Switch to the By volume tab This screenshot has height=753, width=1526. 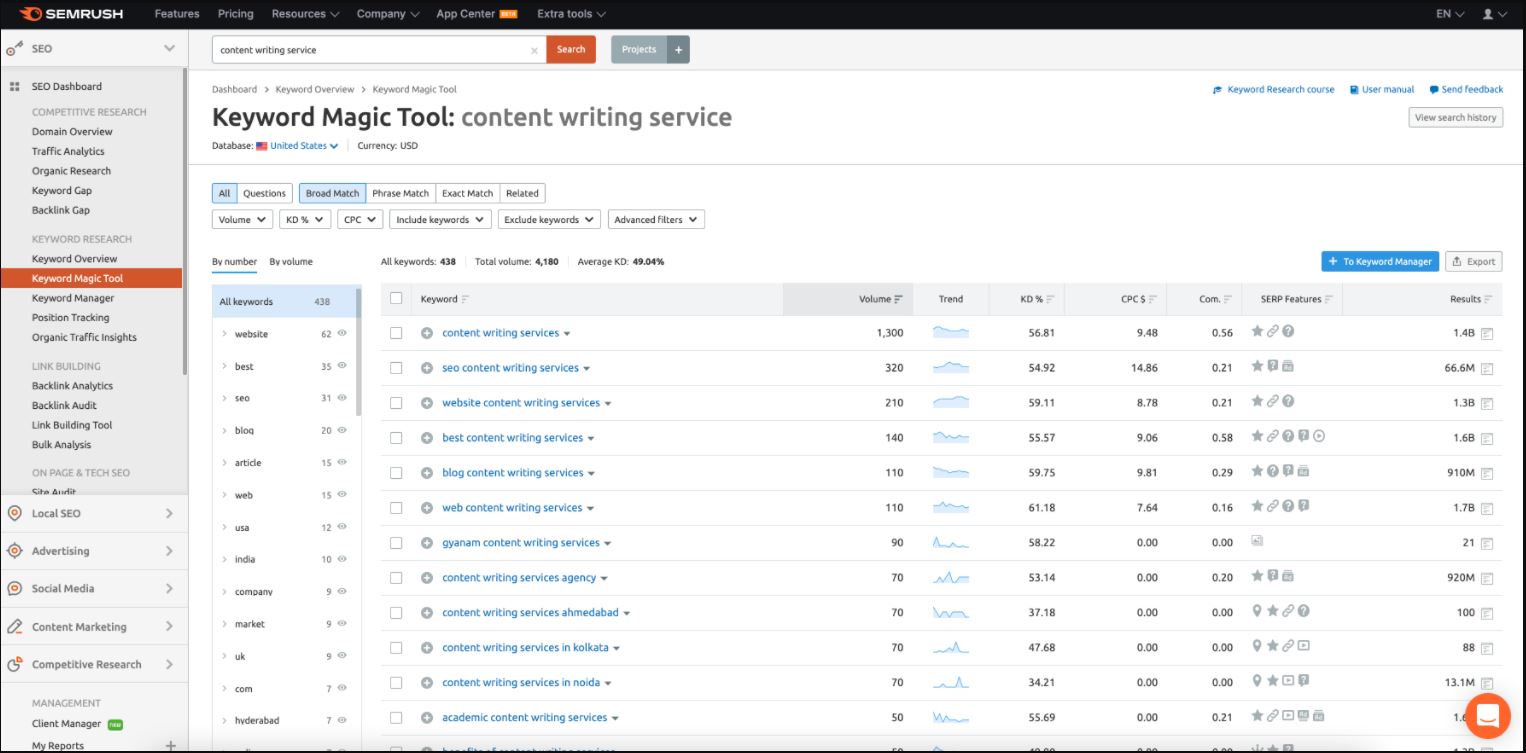(x=291, y=262)
